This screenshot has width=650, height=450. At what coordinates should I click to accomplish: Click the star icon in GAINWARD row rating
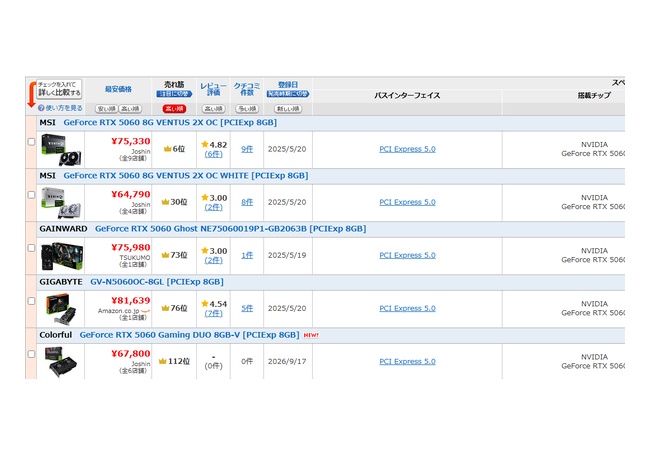[205, 250]
